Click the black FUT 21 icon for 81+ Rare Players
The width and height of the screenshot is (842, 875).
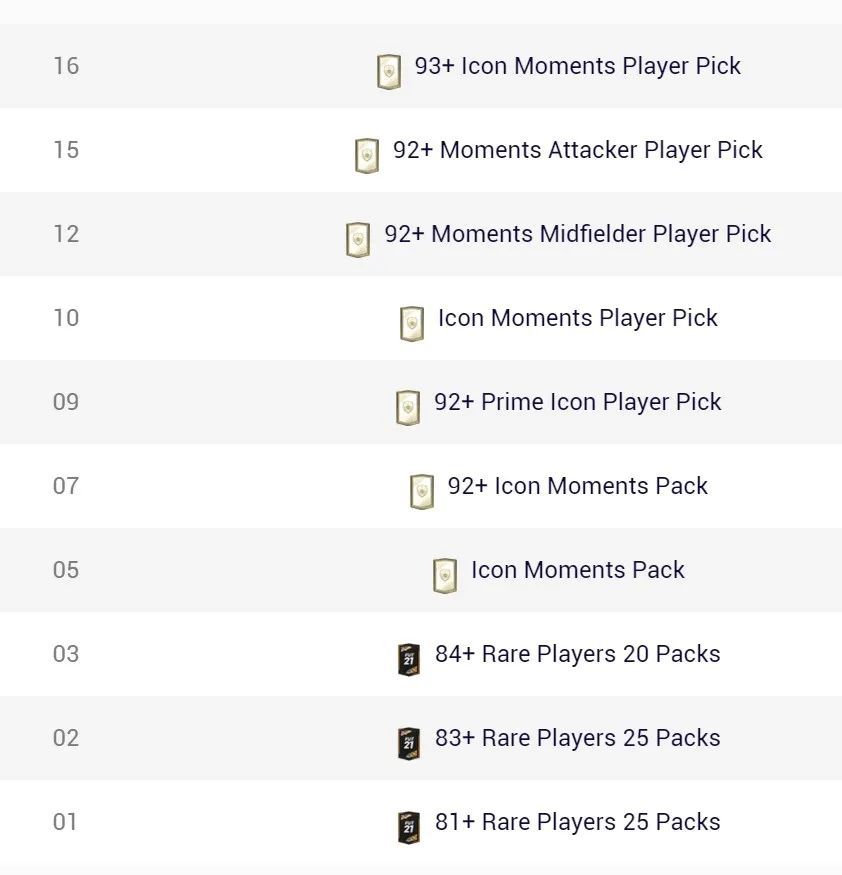pyautogui.click(x=409, y=828)
